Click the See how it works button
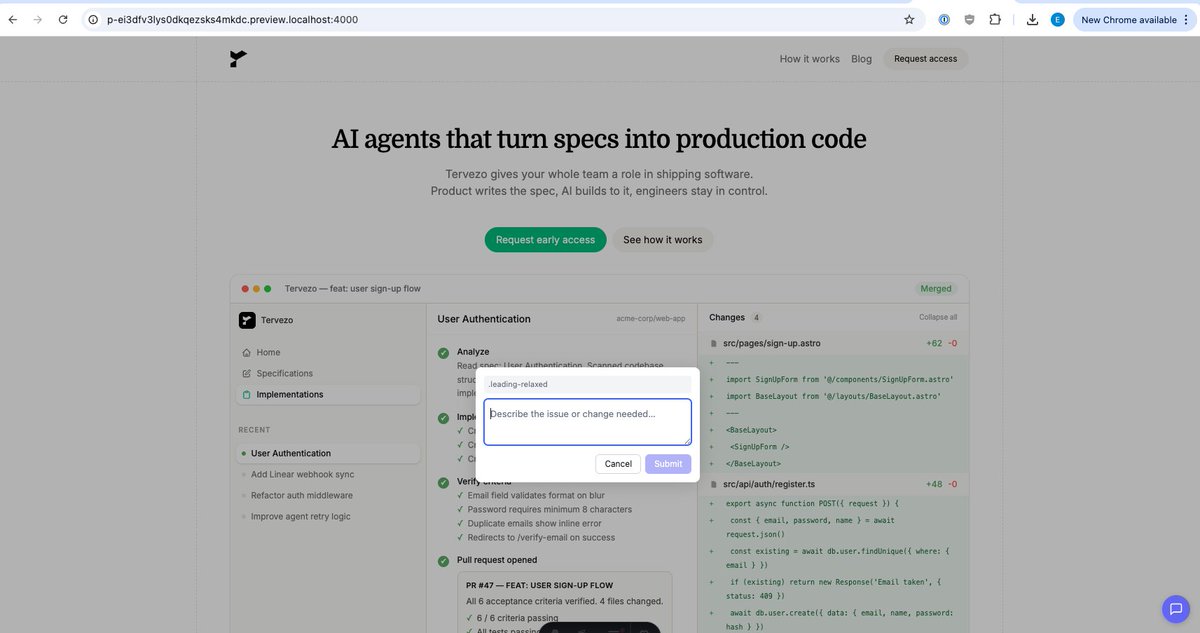 point(663,240)
